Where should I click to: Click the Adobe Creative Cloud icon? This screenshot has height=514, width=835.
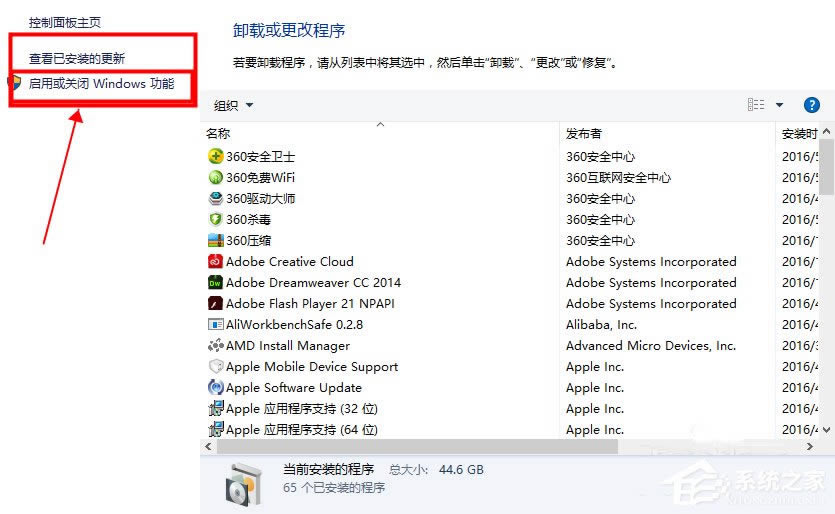click(x=215, y=262)
